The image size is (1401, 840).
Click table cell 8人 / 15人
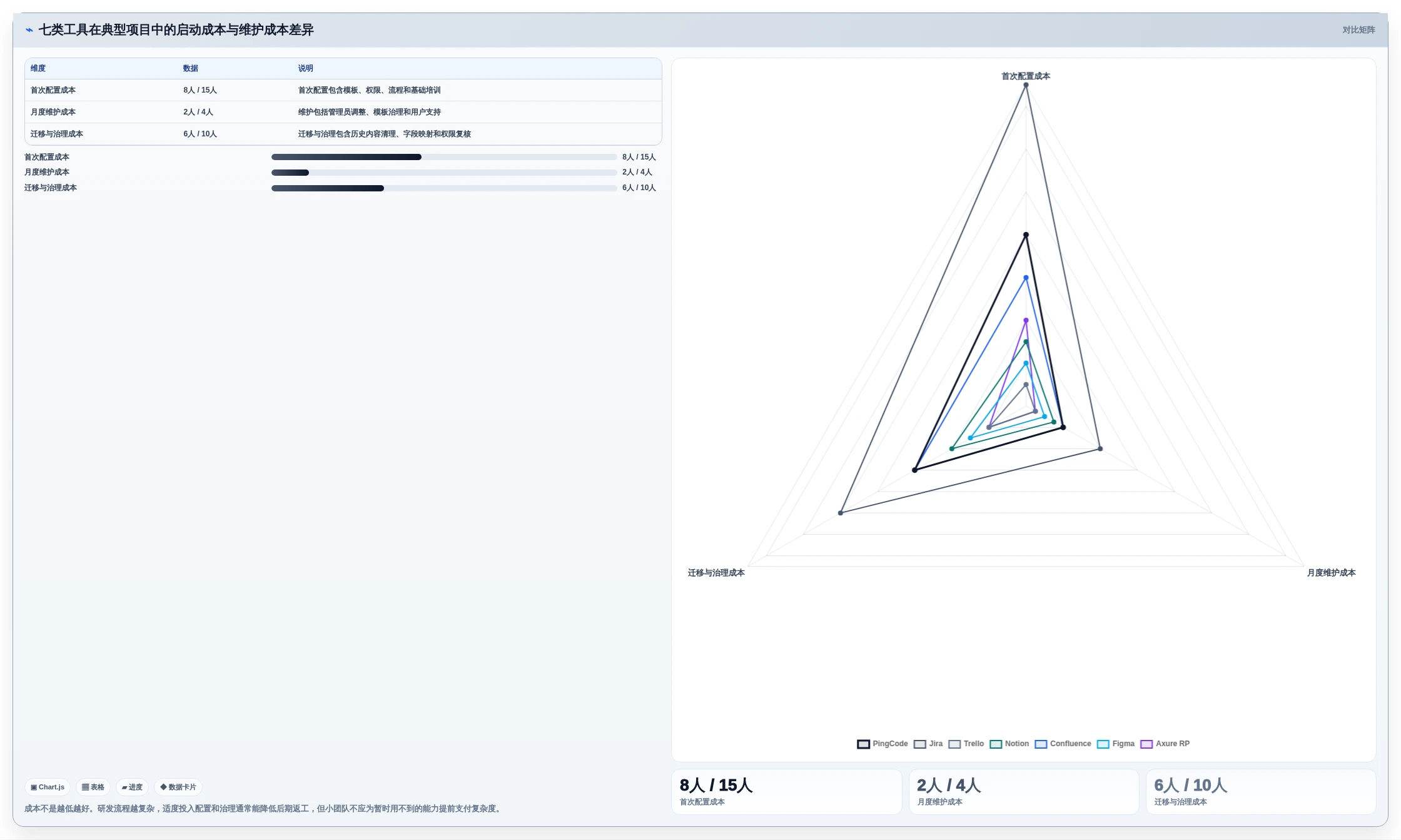[200, 90]
